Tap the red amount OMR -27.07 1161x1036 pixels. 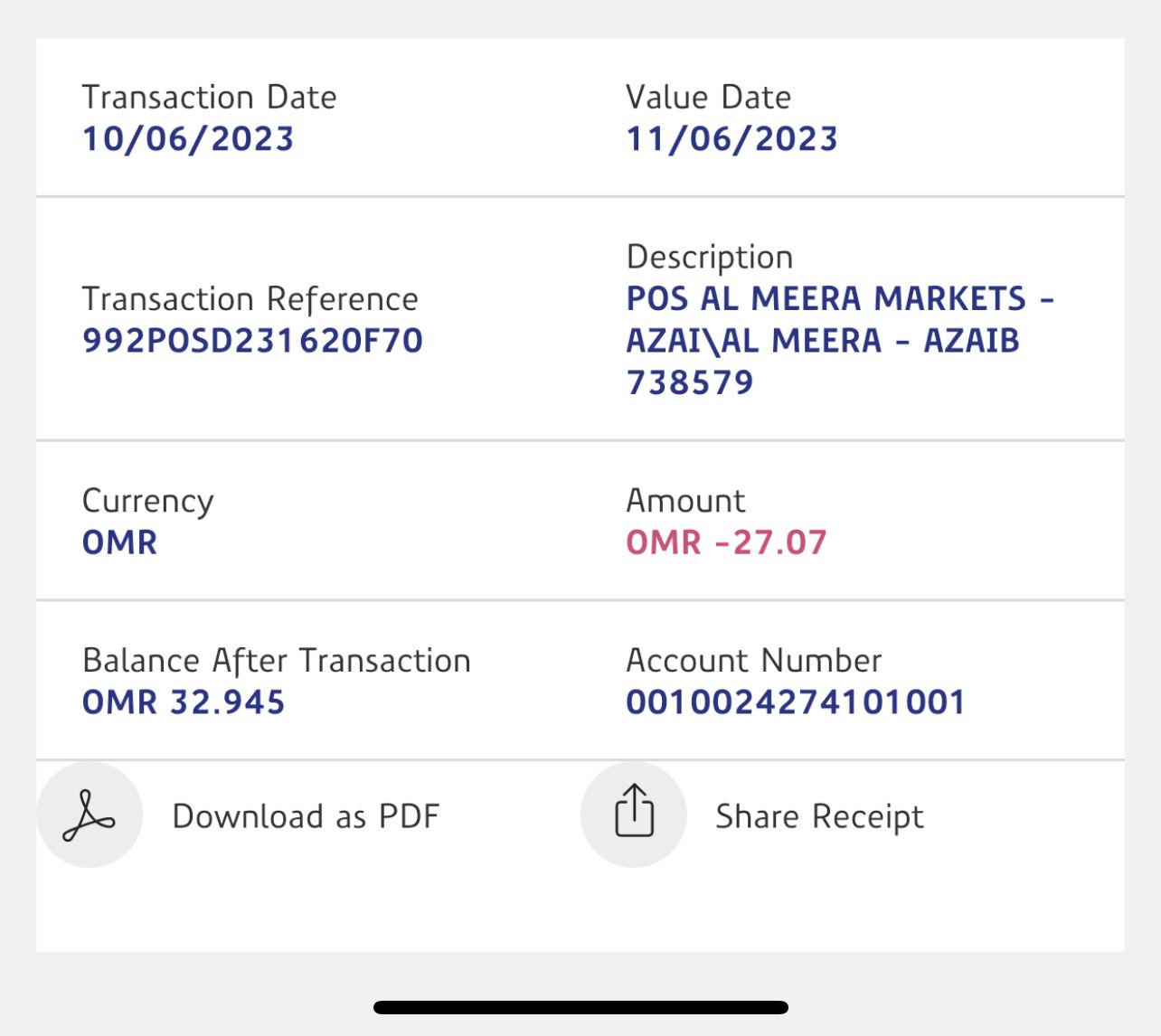pos(726,542)
